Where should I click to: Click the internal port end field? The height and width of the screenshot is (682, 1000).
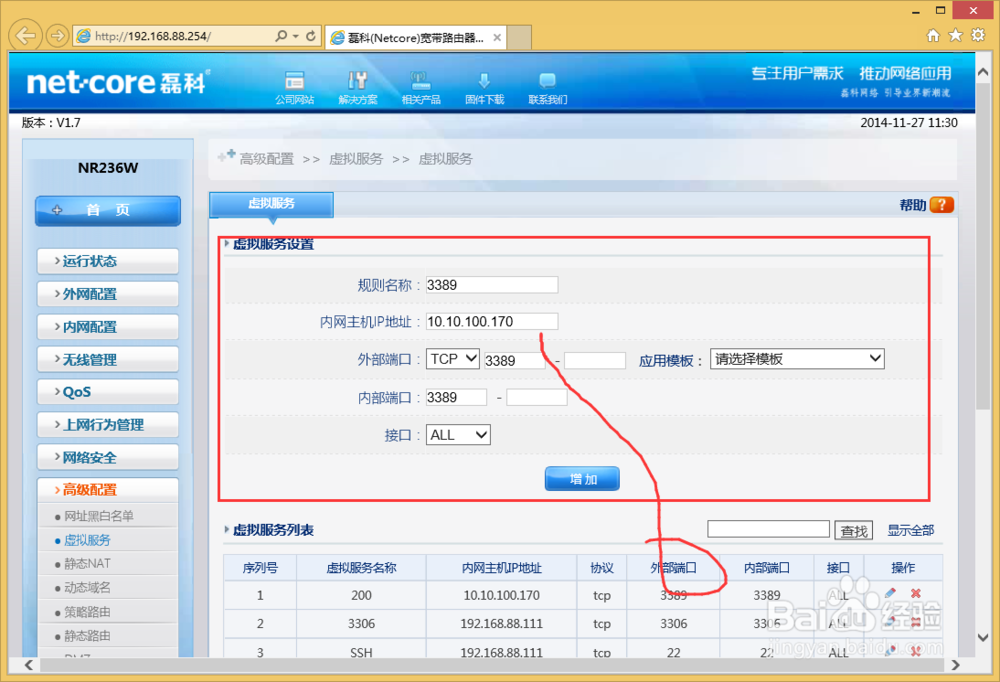(536, 397)
